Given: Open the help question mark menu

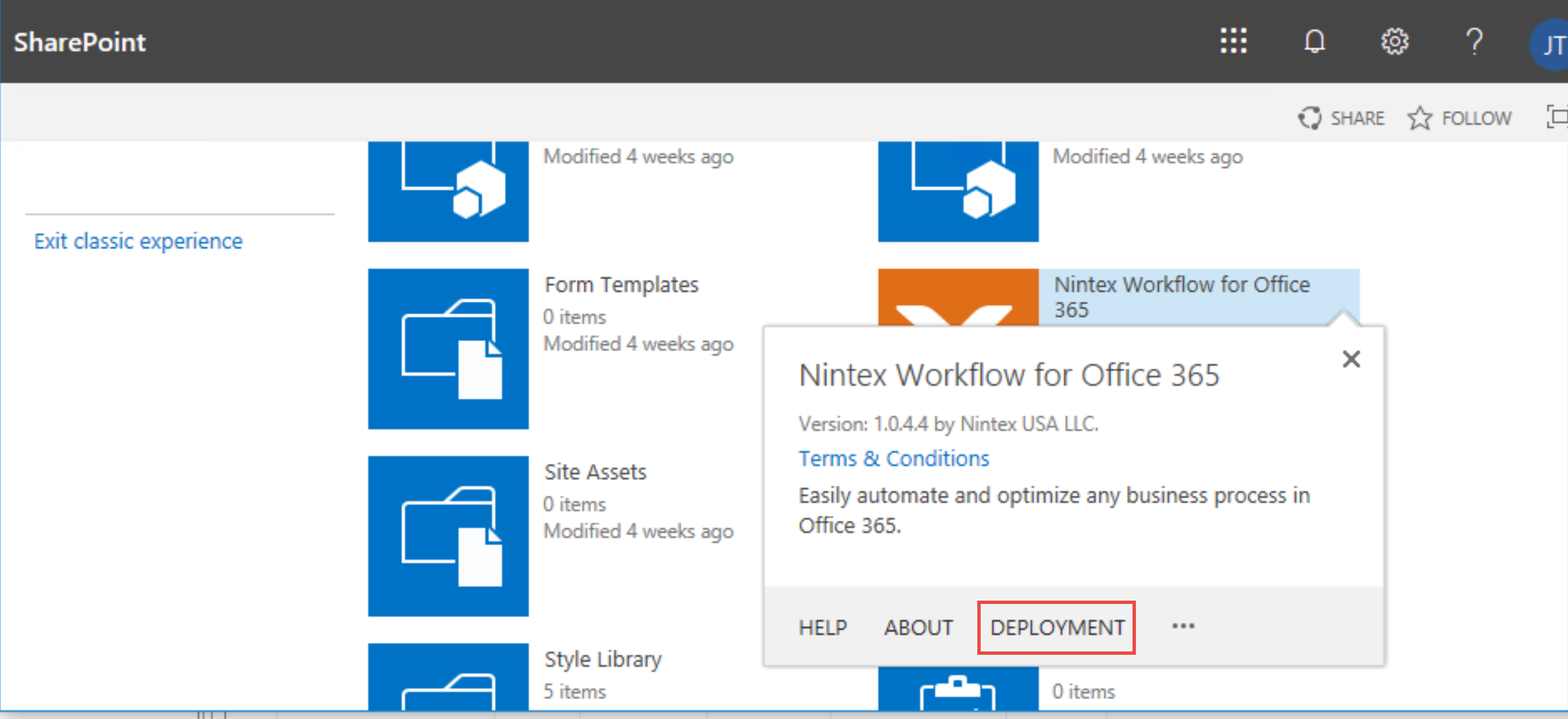Looking at the screenshot, I should 1475,41.
